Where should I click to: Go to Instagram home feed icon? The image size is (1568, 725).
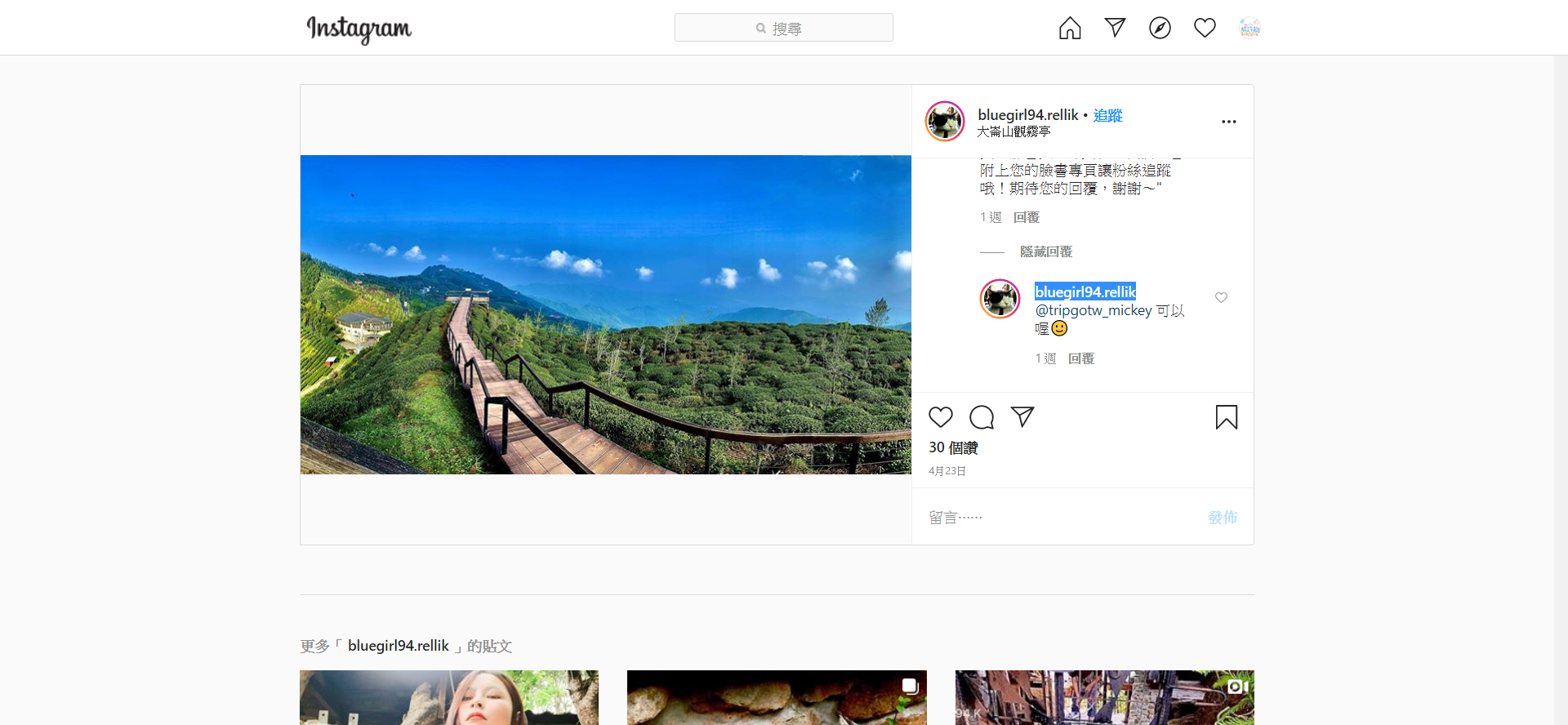pyautogui.click(x=1070, y=29)
